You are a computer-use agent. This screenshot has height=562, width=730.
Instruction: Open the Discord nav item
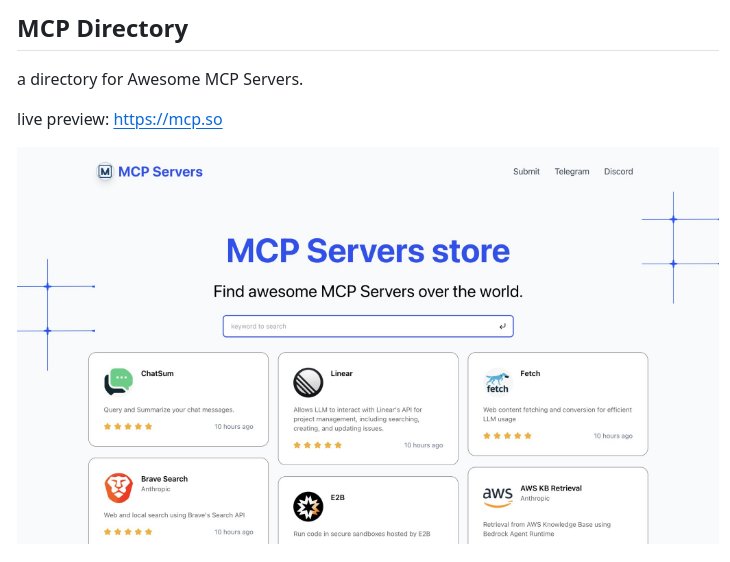[x=618, y=171]
